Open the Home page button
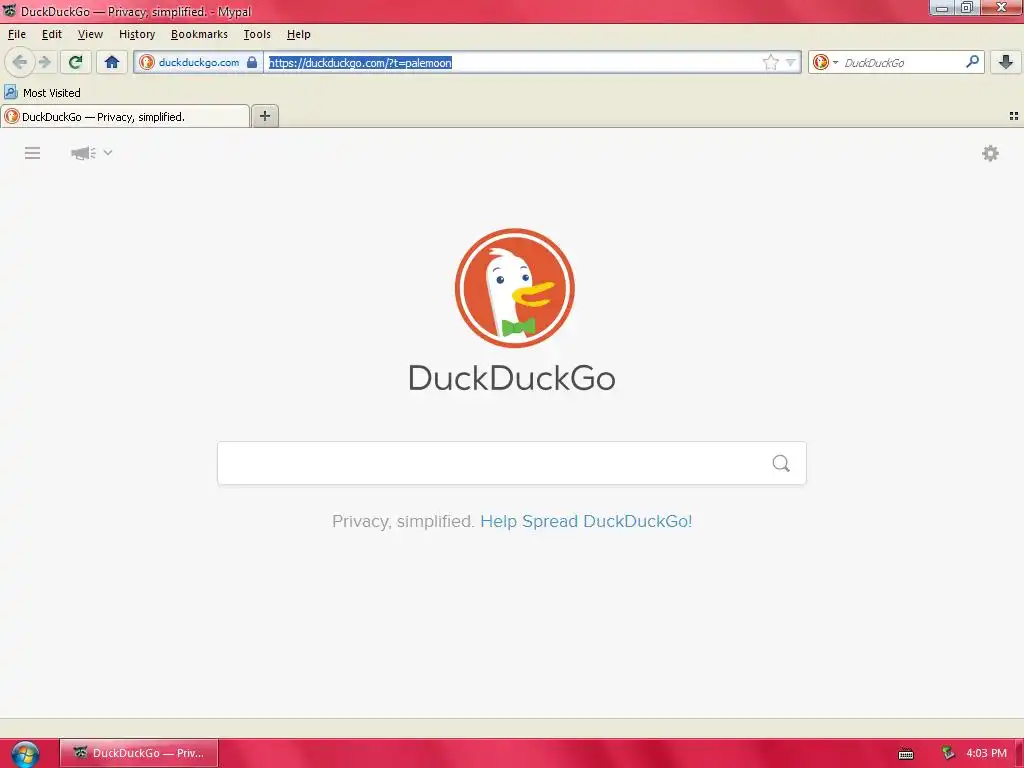The height and width of the screenshot is (768, 1024). point(112,62)
